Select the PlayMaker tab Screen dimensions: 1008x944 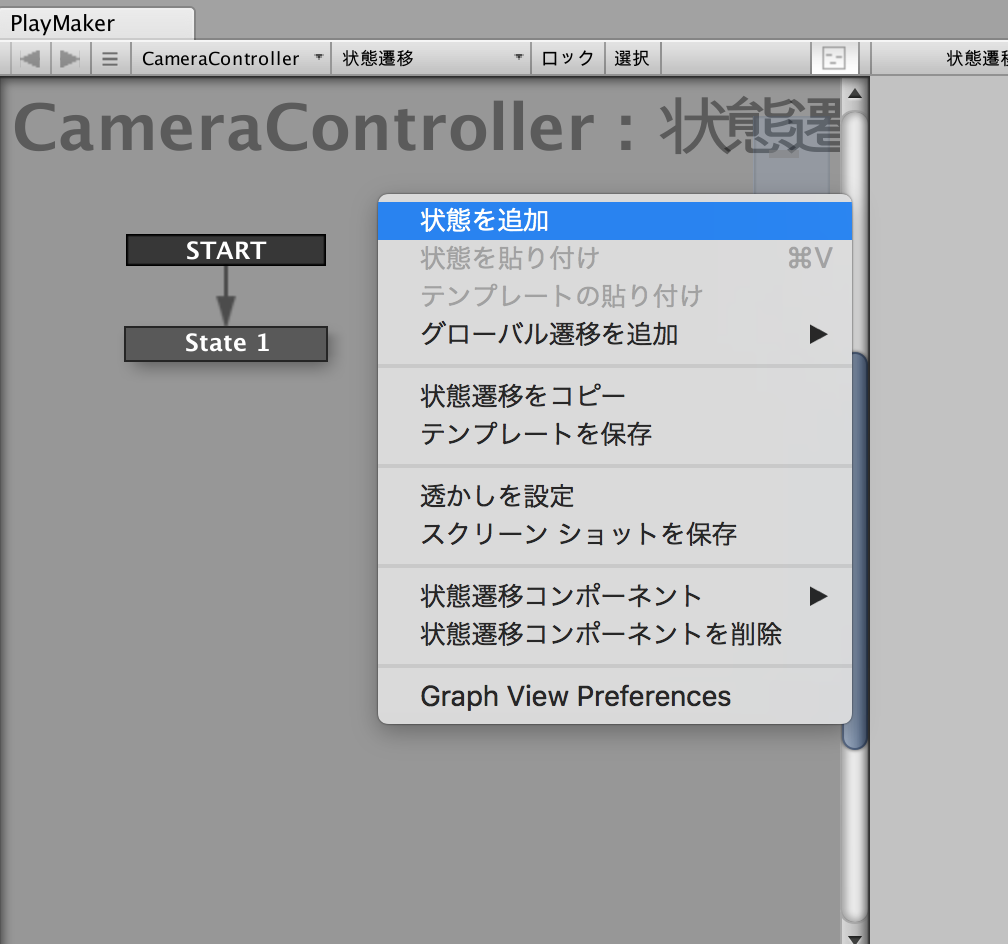[96, 23]
